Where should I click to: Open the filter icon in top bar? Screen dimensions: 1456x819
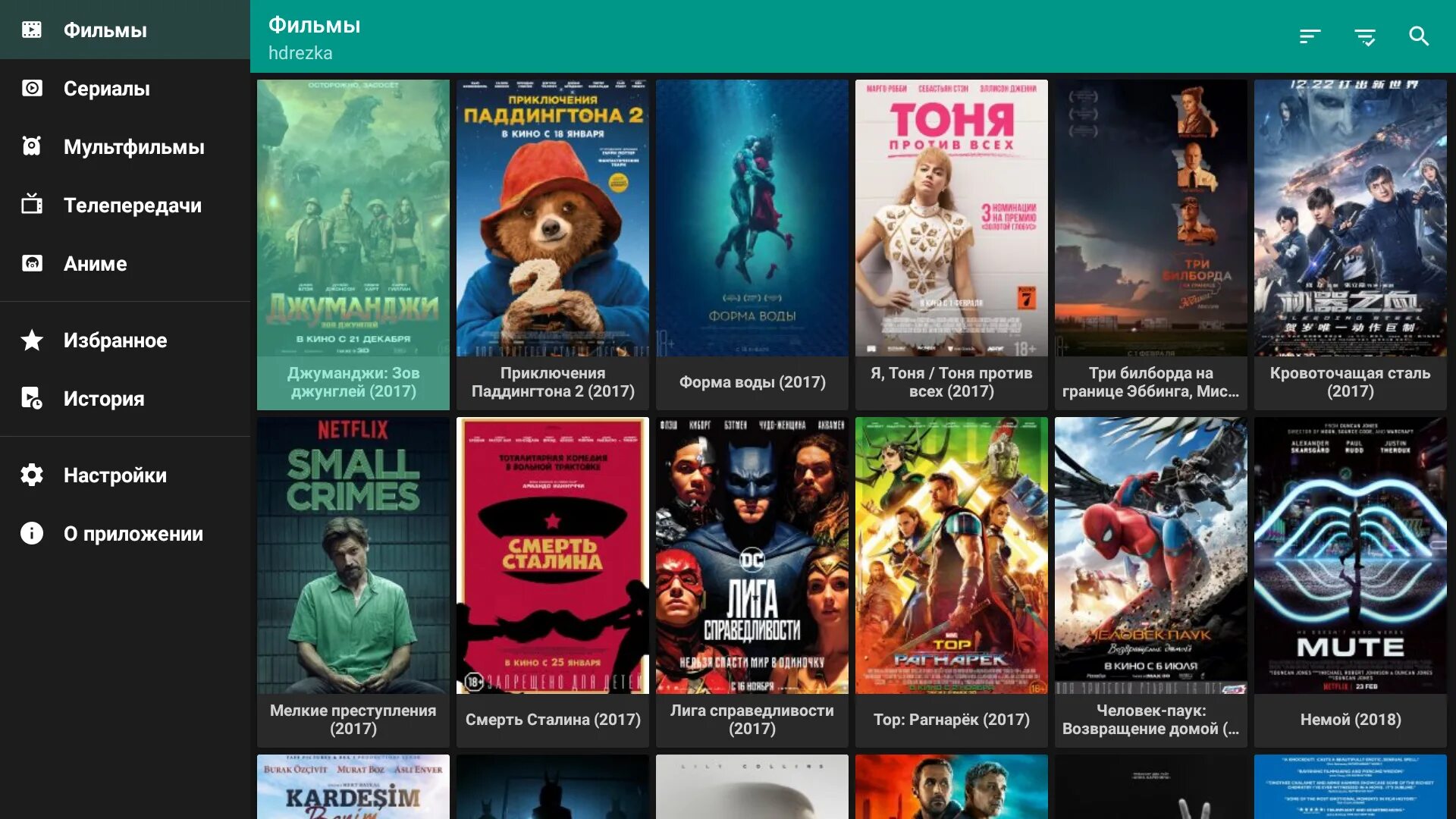pyautogui.click(x=1365, y=36)
